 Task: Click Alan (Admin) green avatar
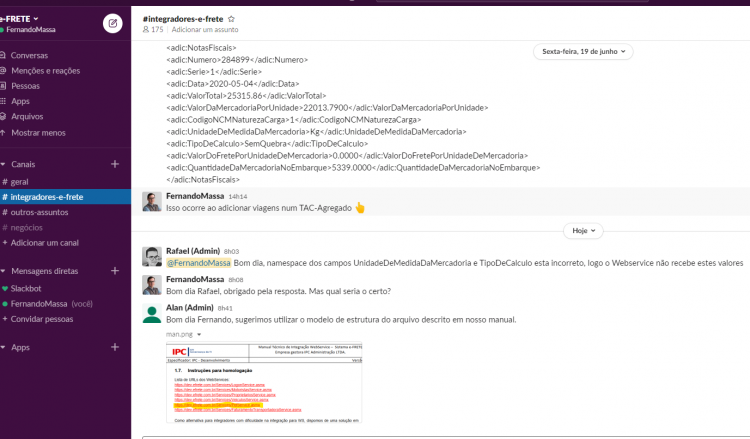click(x=152, y=313)
